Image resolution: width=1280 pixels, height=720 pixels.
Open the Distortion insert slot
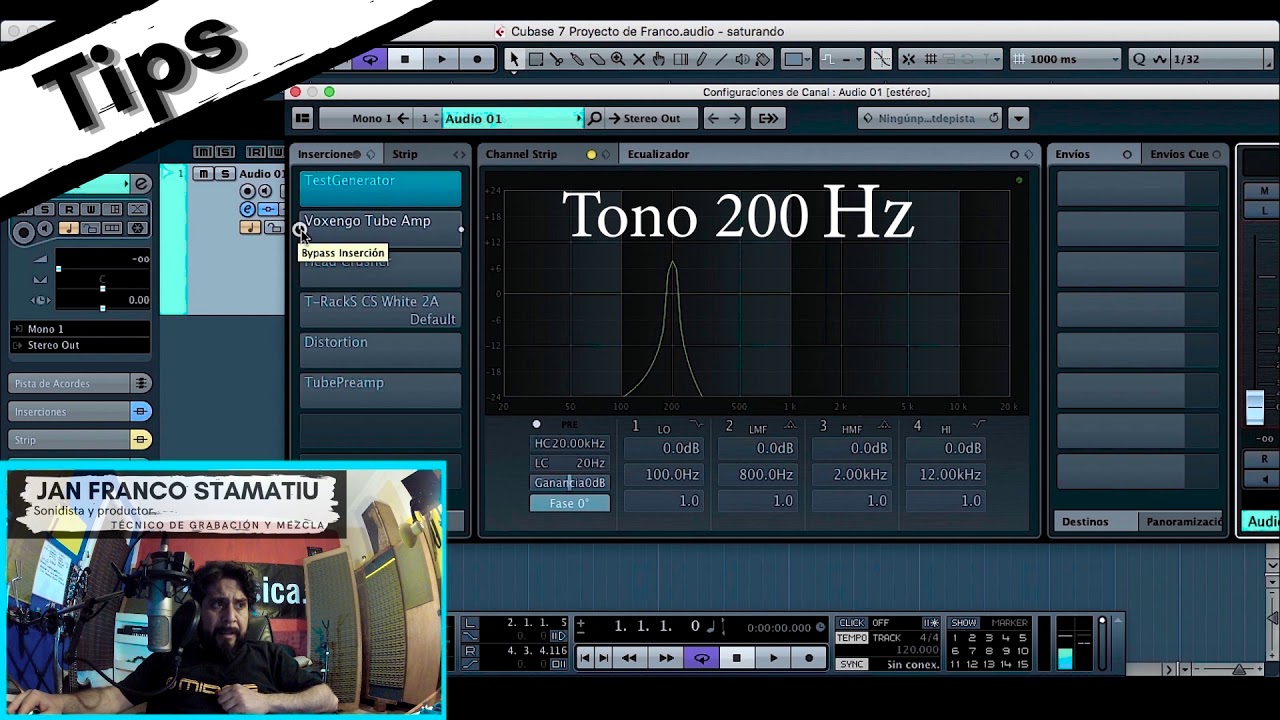tap(380, 350)
